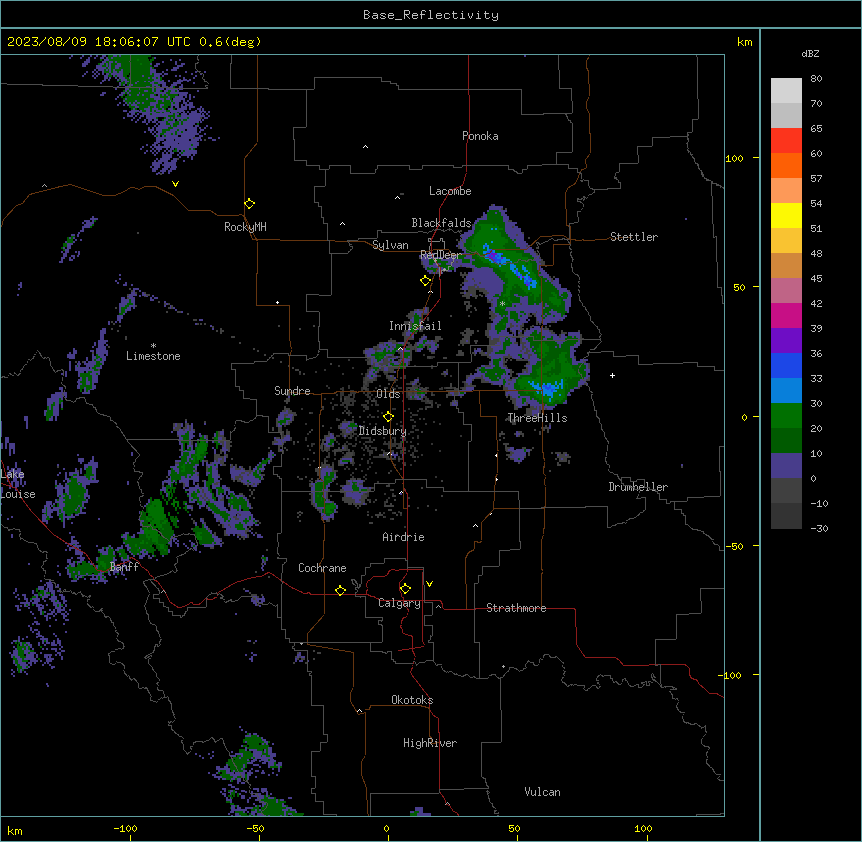Viewport: 862px width, 842px height.
Task: Click the Banff town label
Action: [124, 567]
